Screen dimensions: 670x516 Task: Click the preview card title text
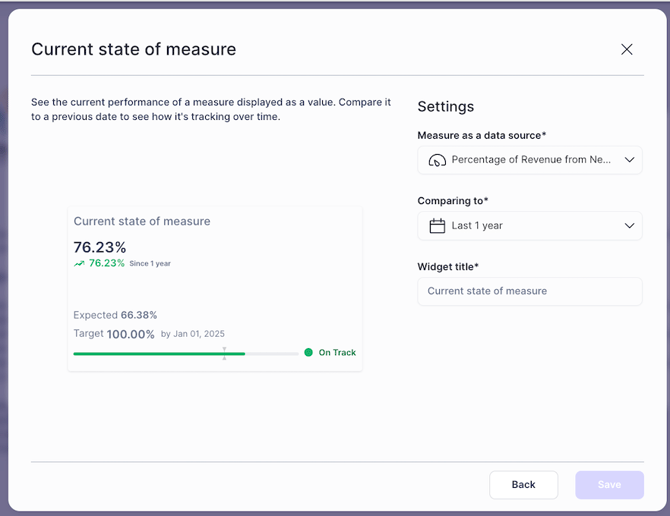[x=142, y=221]
